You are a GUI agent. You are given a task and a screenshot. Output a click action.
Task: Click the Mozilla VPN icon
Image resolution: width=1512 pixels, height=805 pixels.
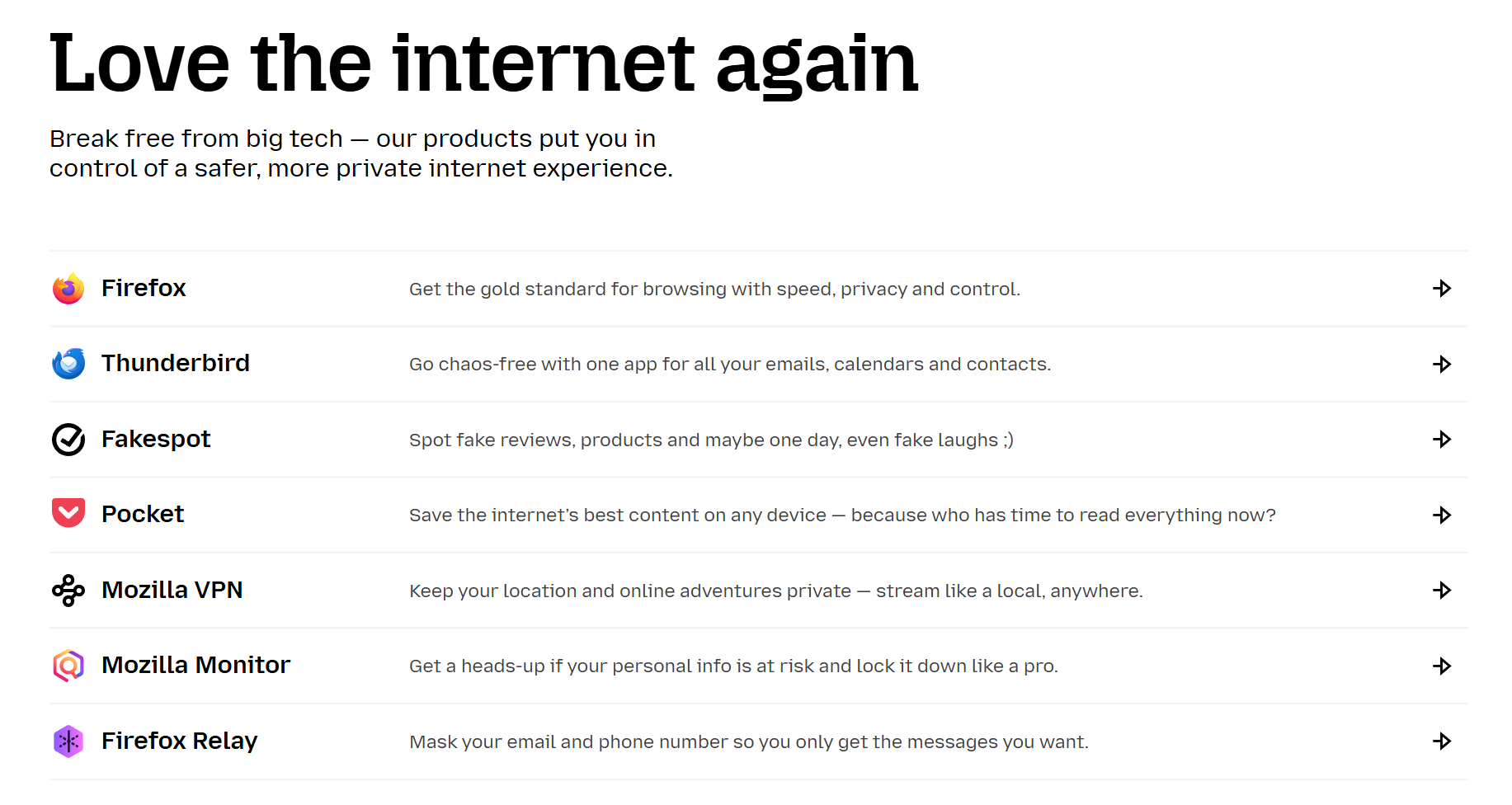pos(68,591)
